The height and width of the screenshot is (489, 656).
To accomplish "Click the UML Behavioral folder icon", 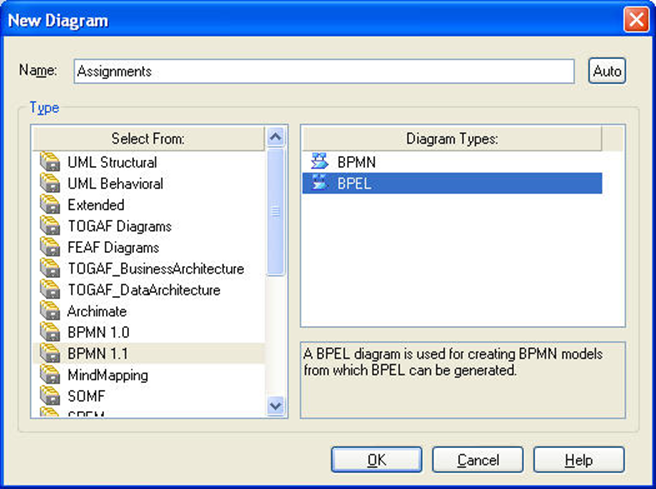I will 50,183.
